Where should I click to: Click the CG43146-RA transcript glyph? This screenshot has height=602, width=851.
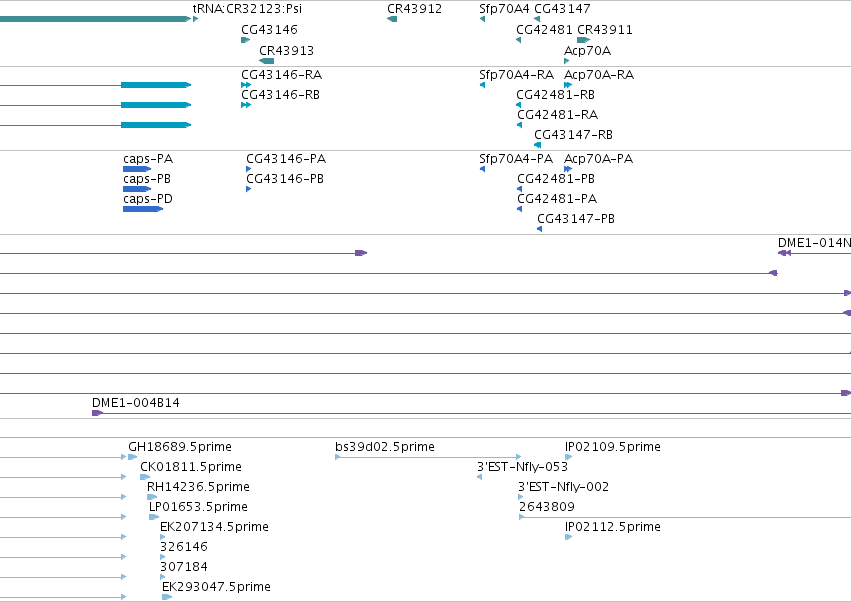pos(246,85)
